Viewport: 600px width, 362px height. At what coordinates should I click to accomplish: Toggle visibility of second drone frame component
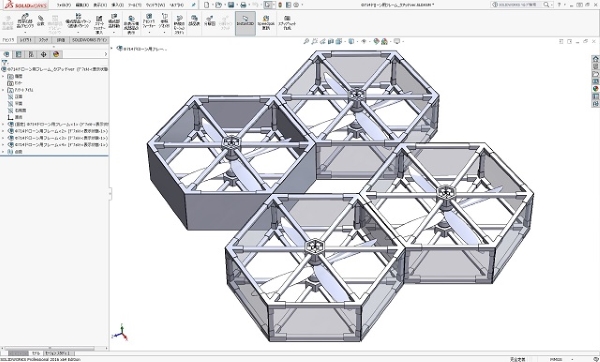(11, 131)
